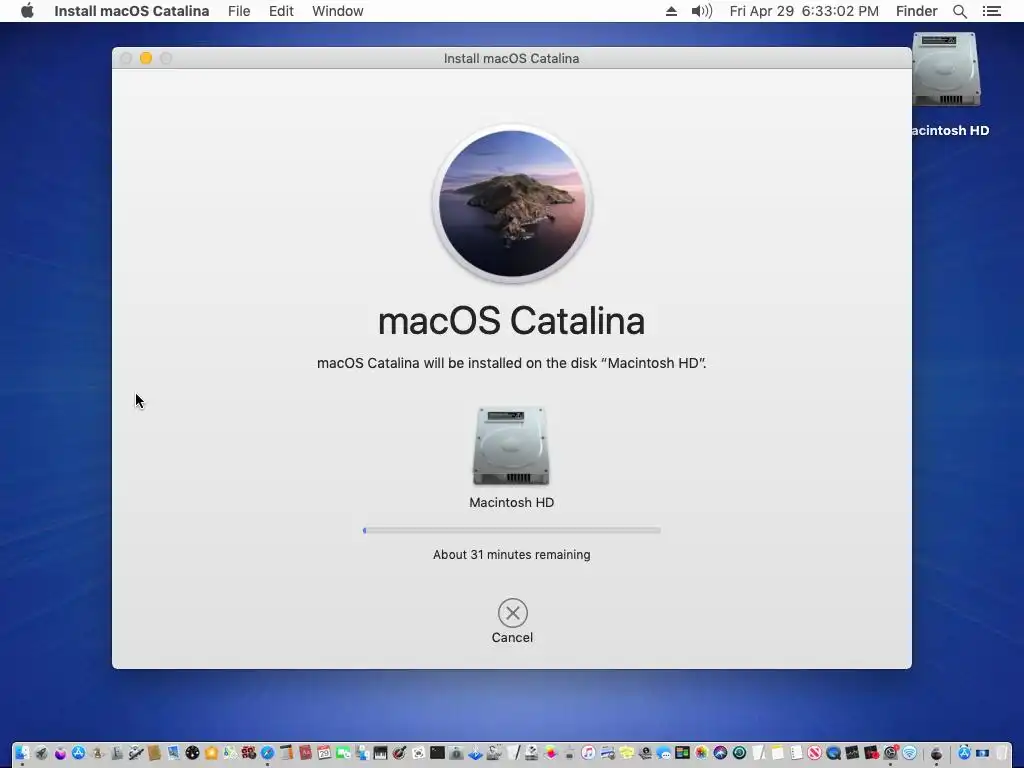Open Finder from the Dock

click(22, 753)
